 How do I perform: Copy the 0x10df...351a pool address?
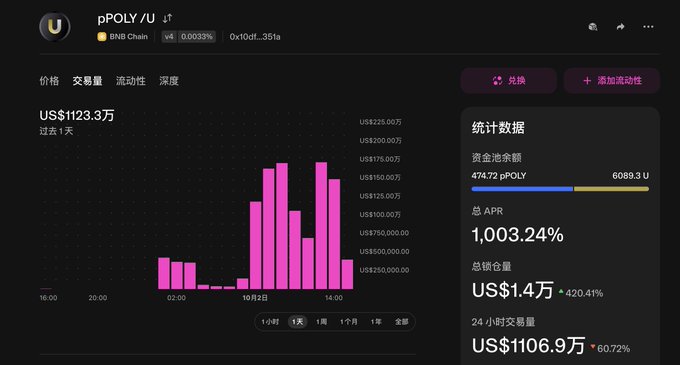coord(255,37)
